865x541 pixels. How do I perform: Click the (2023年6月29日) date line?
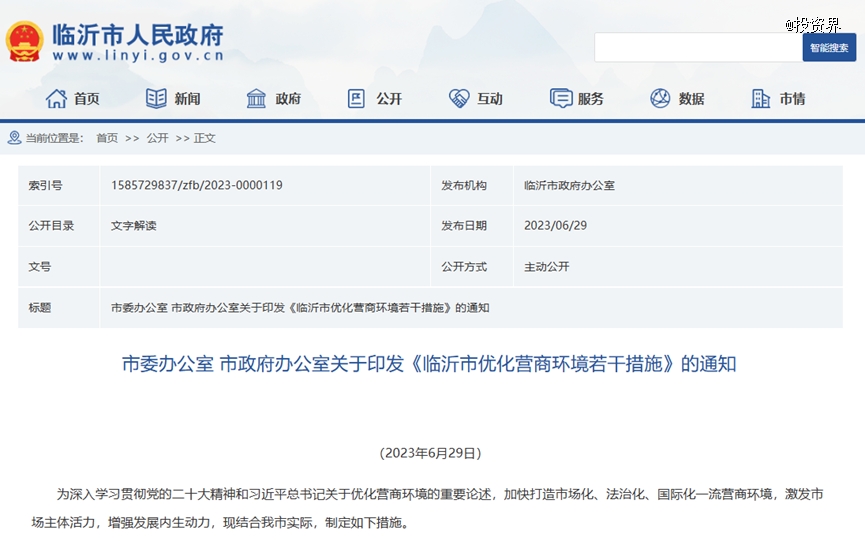point(430,453)
